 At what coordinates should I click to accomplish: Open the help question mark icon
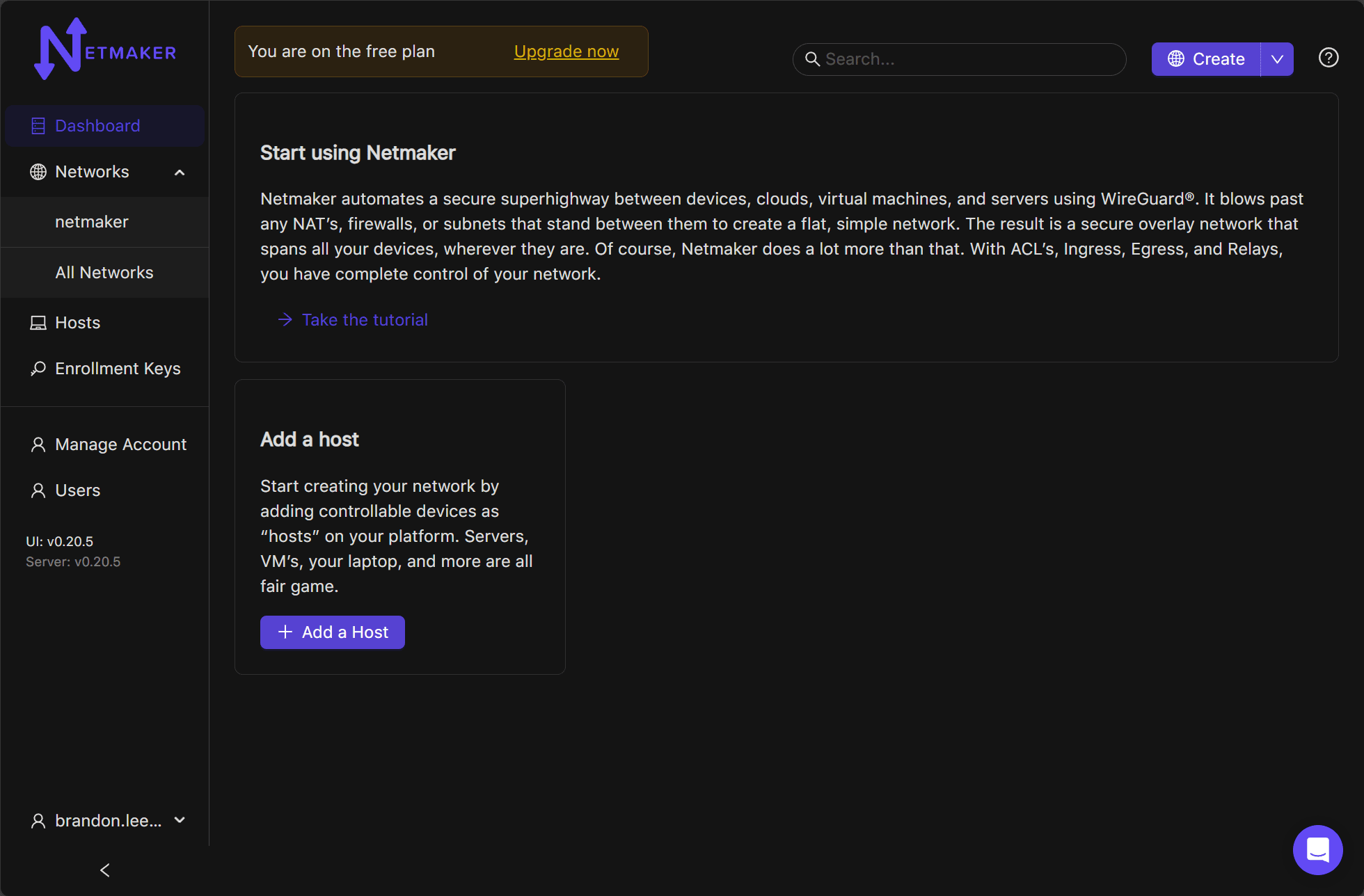pyautogui.click(x=1329, y=58)
